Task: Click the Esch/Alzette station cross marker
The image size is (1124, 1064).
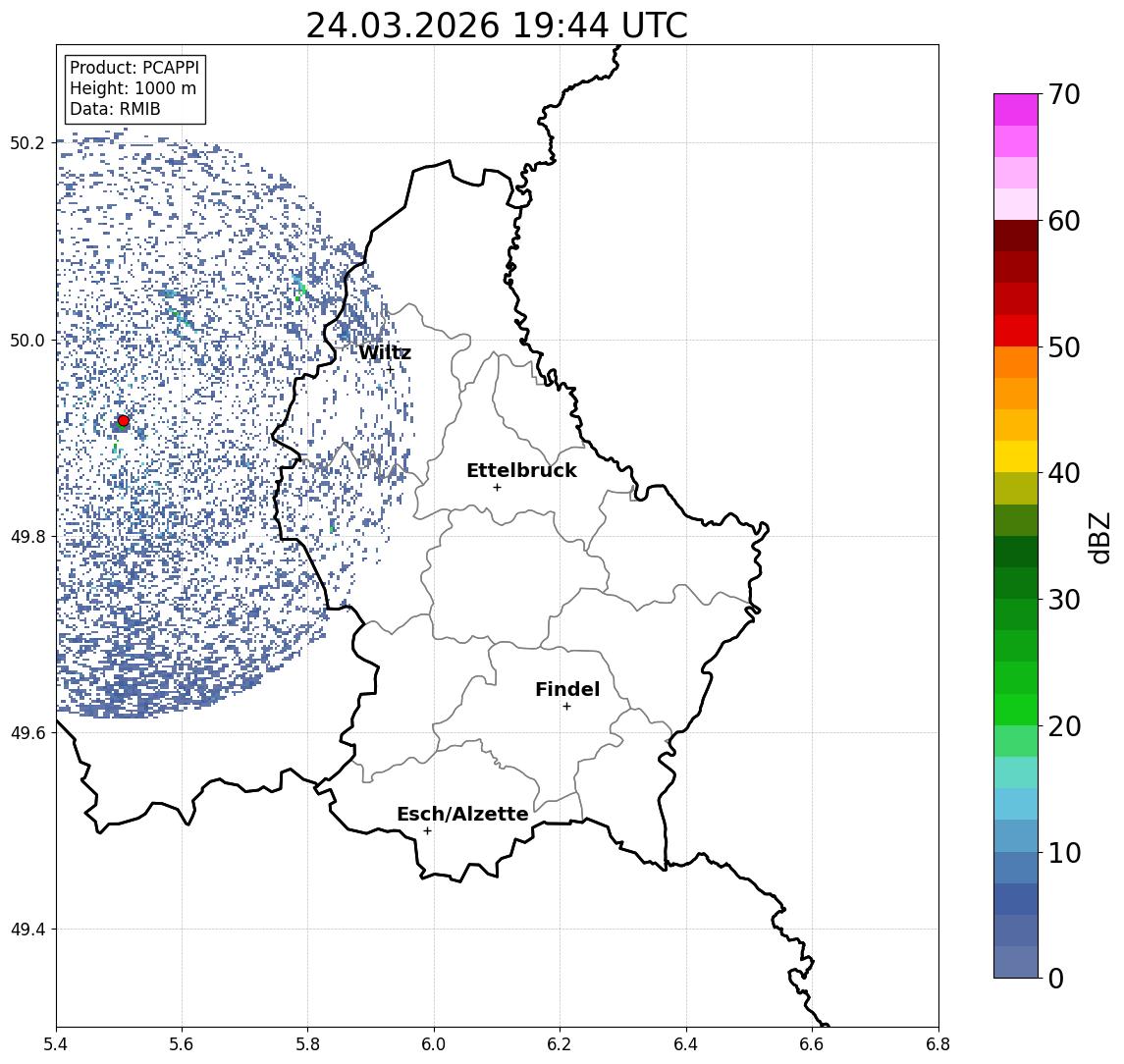Action: click(x=427, y=831)
